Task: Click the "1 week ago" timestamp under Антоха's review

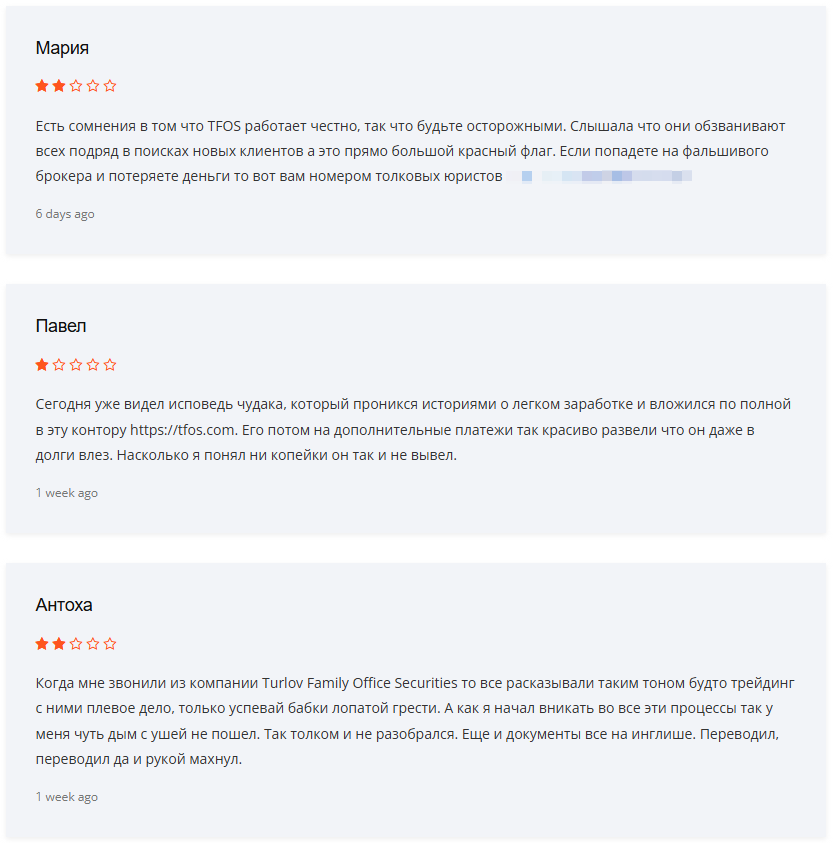Action: pos(67,797)
